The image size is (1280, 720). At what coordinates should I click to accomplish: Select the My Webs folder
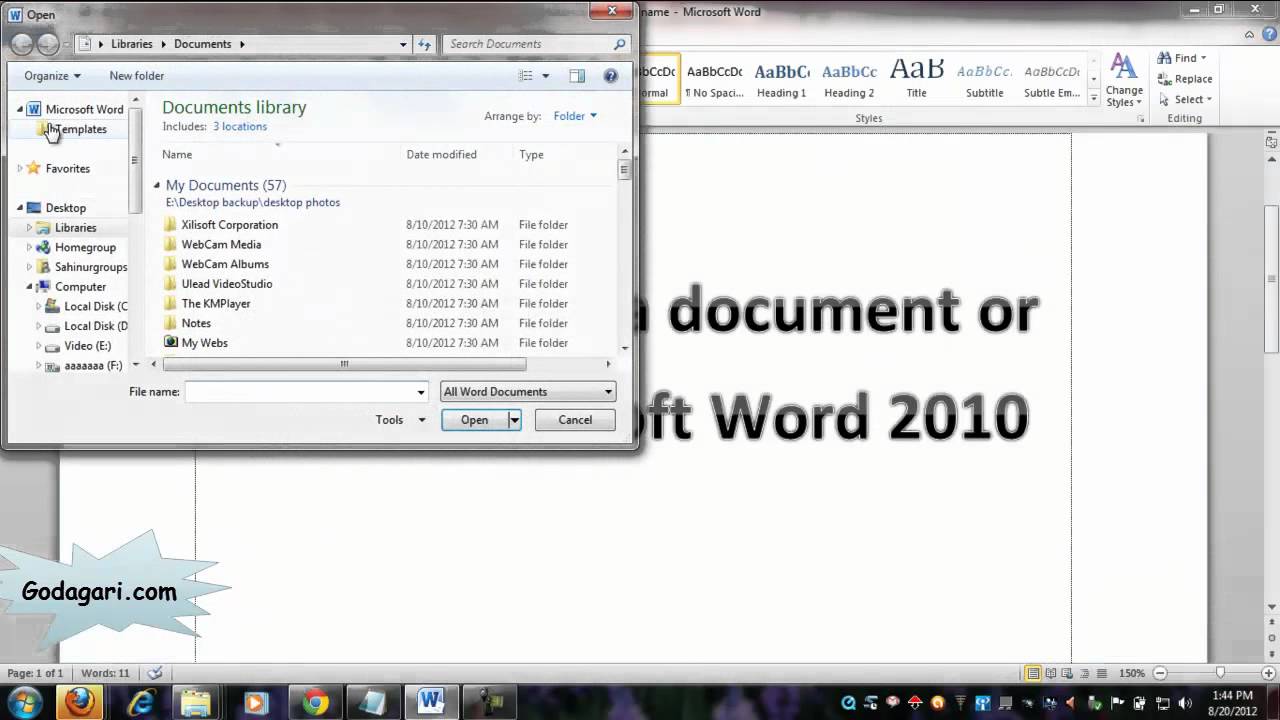[x=204, y=343]
